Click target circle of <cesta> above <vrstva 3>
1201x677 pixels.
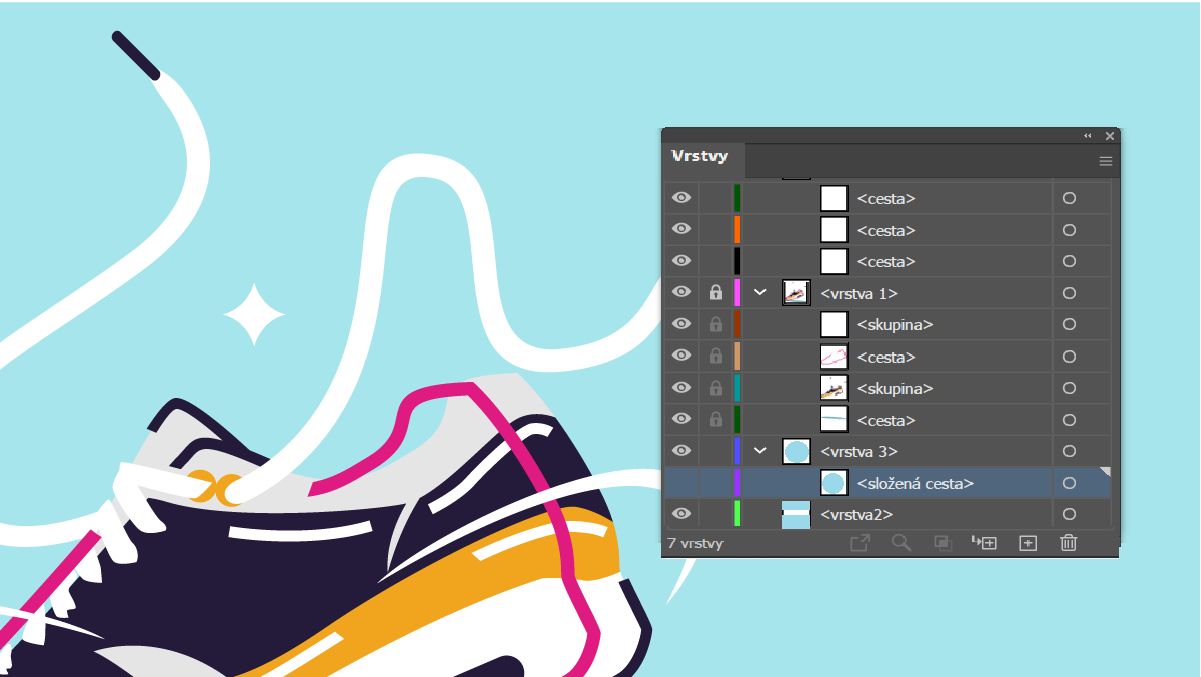(x=1069, y=420)
